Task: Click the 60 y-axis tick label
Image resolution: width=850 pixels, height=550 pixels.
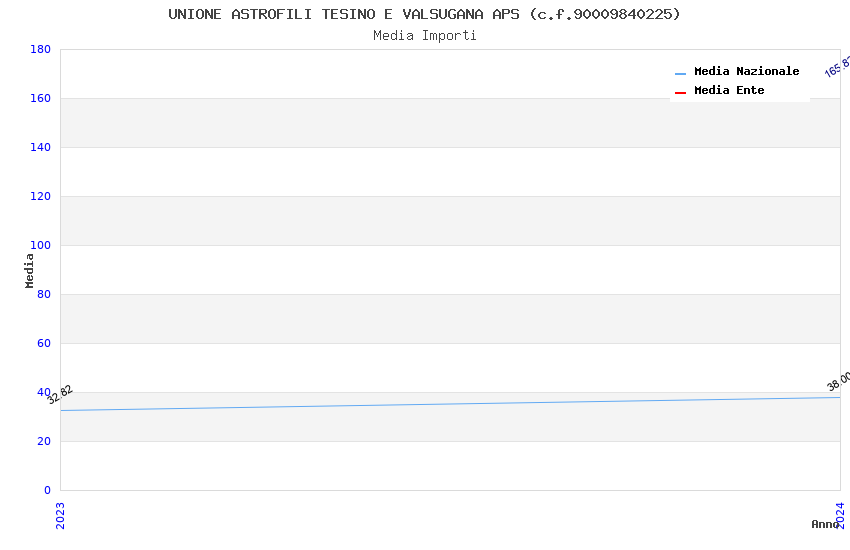Action: point(44,343)
